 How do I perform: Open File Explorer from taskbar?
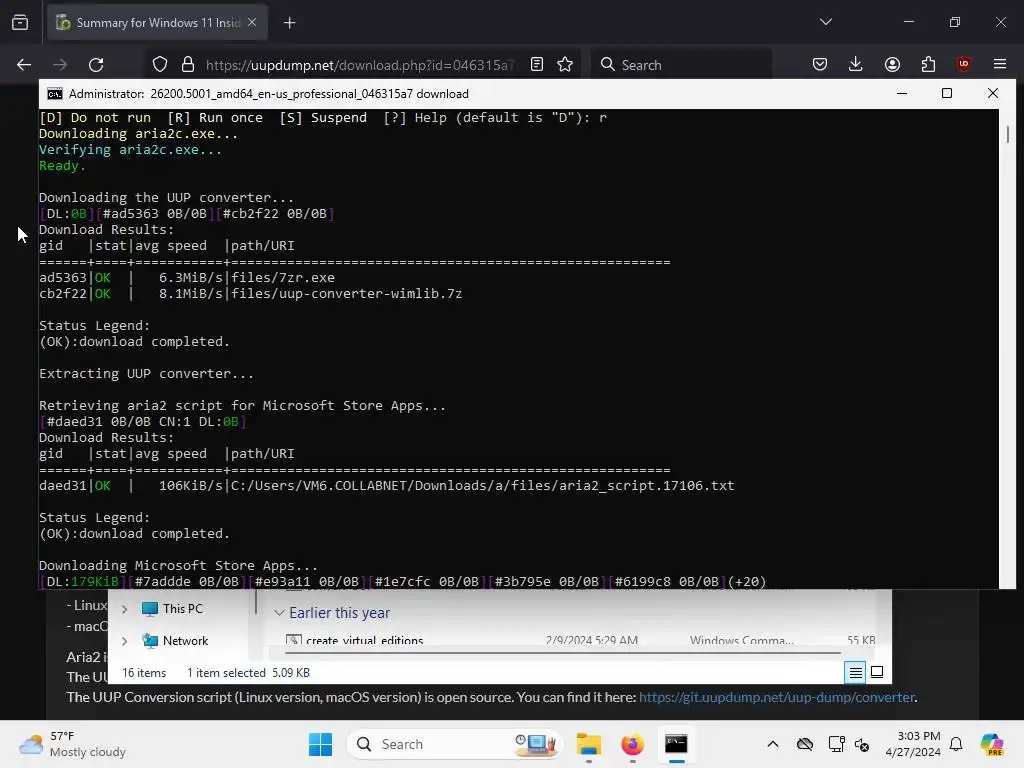(x=588, y=744)
